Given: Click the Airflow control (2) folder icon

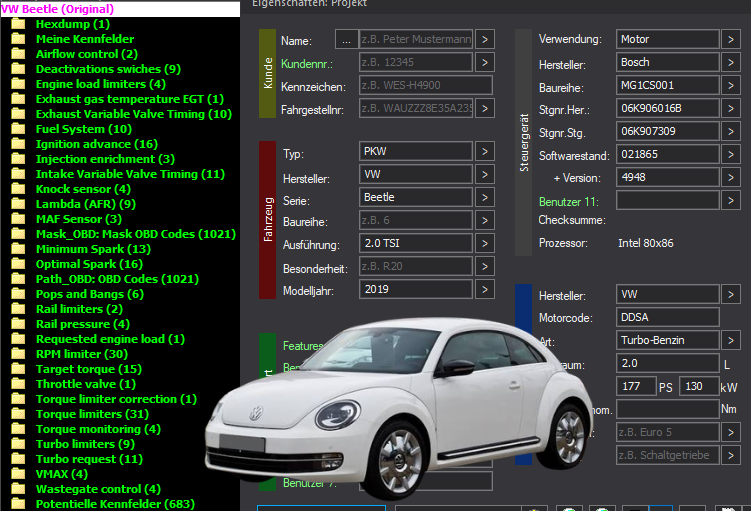Looking at the screenshot, I should 18,54.
